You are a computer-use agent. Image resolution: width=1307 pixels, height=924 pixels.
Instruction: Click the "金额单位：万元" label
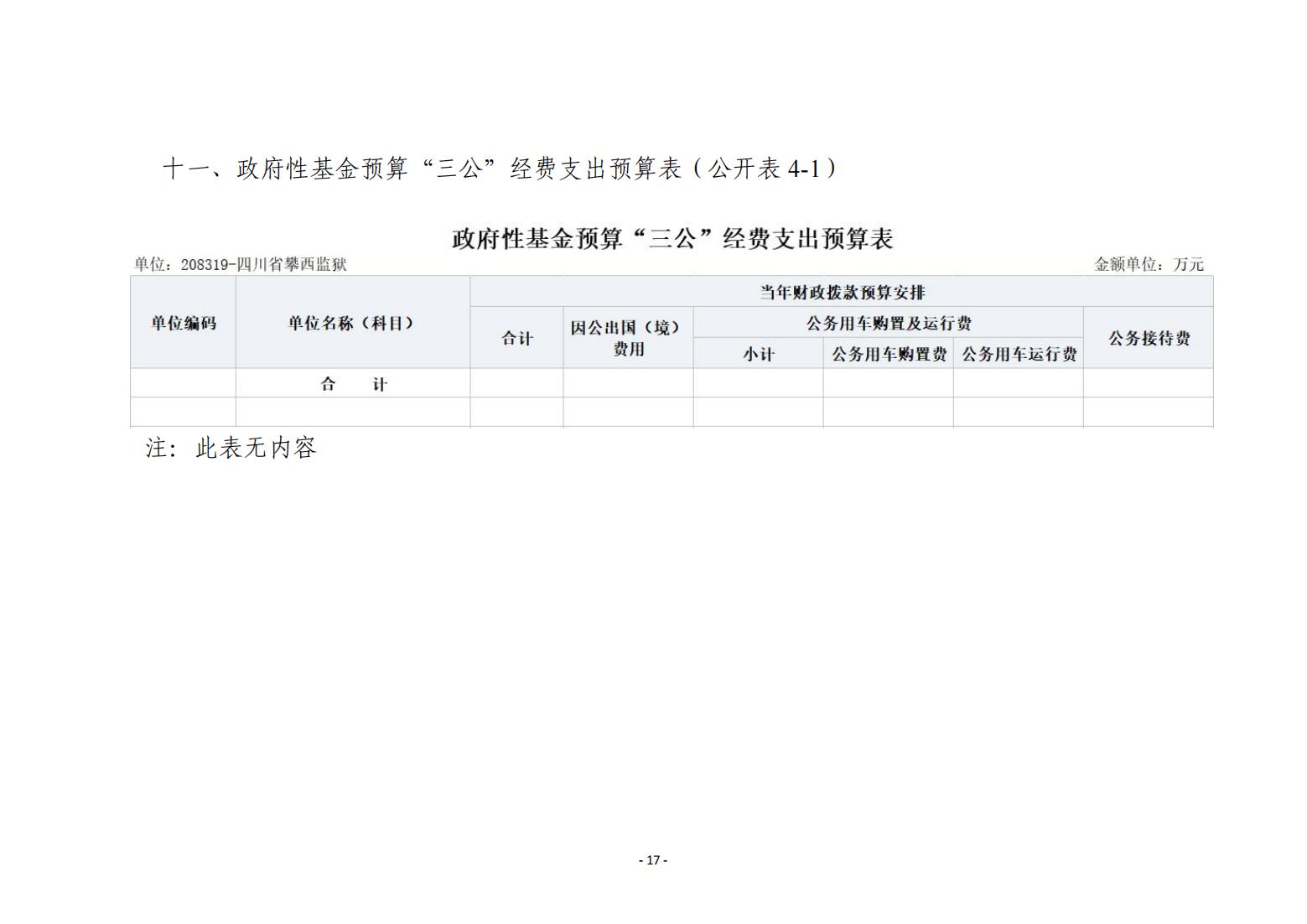[x=1148, y=265]
